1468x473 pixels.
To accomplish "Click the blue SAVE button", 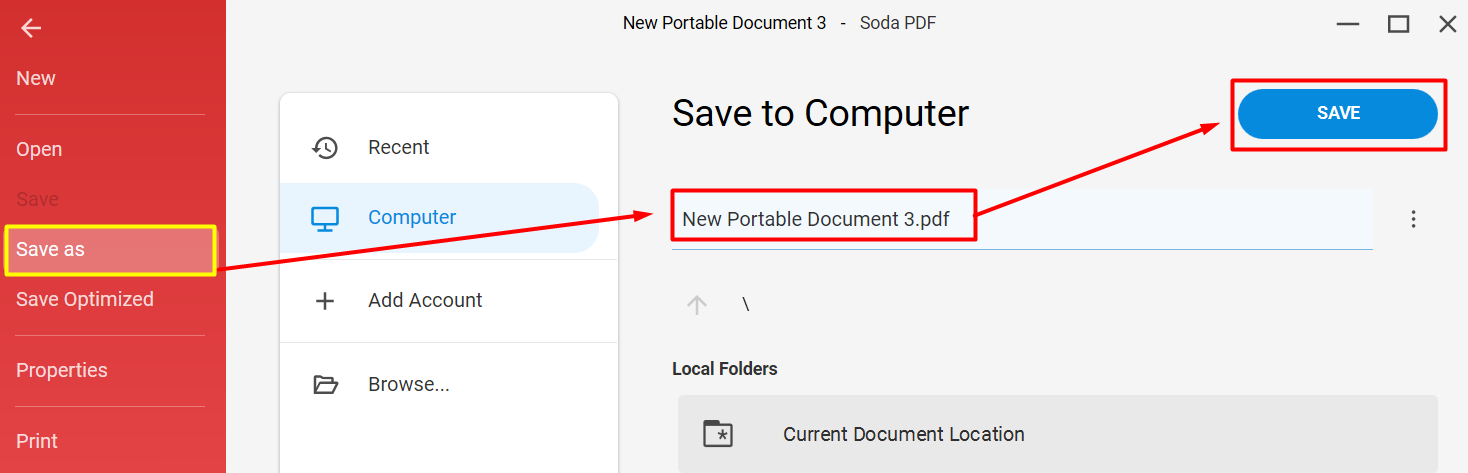I will 1338,114.
